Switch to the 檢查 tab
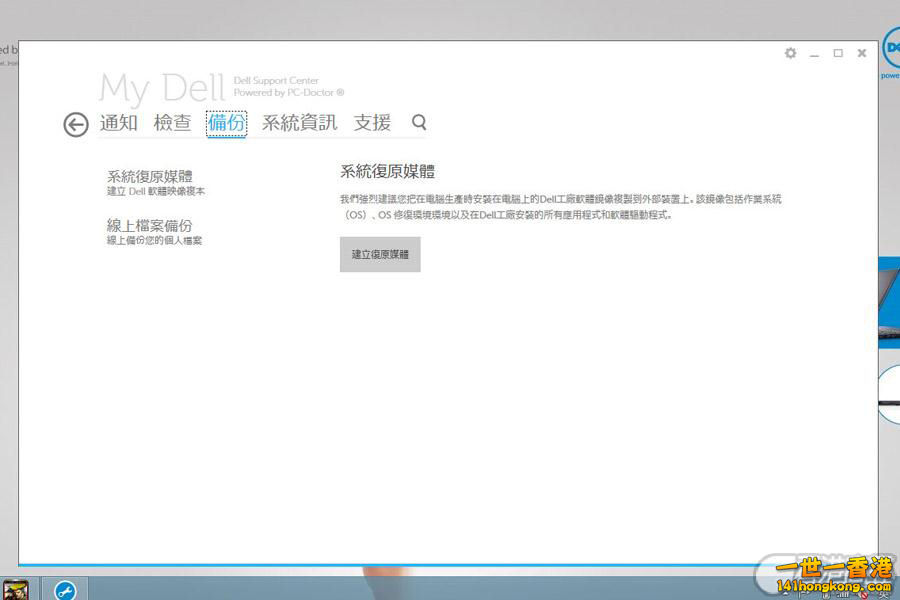Image resolution: width=900 pixels, height=600 pixels. click(172, 123)
